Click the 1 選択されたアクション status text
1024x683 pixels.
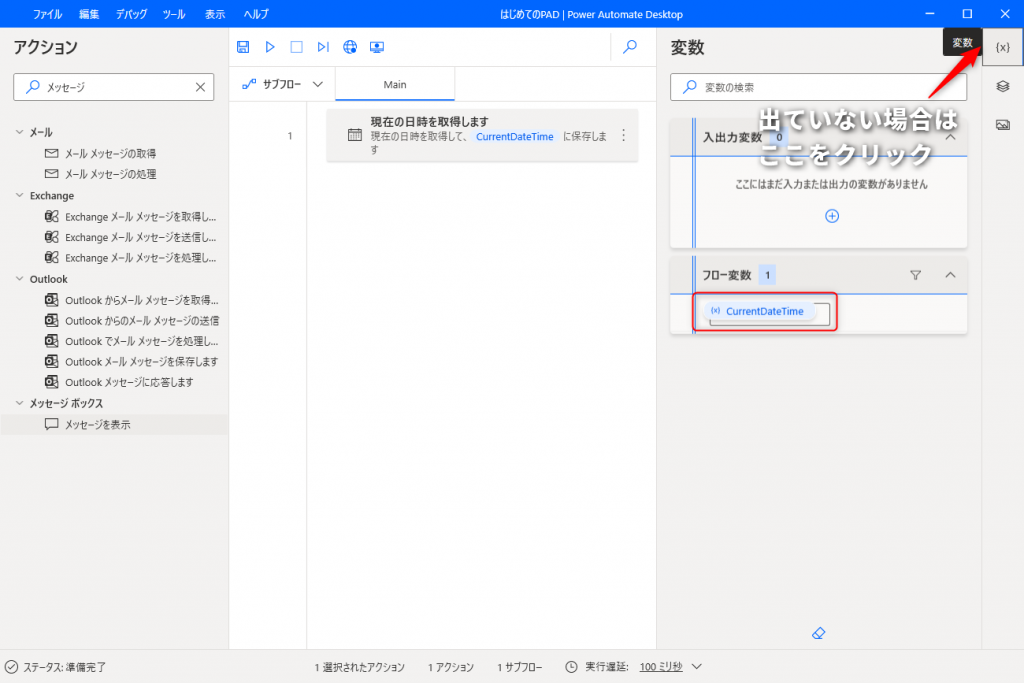coord(360,667)
